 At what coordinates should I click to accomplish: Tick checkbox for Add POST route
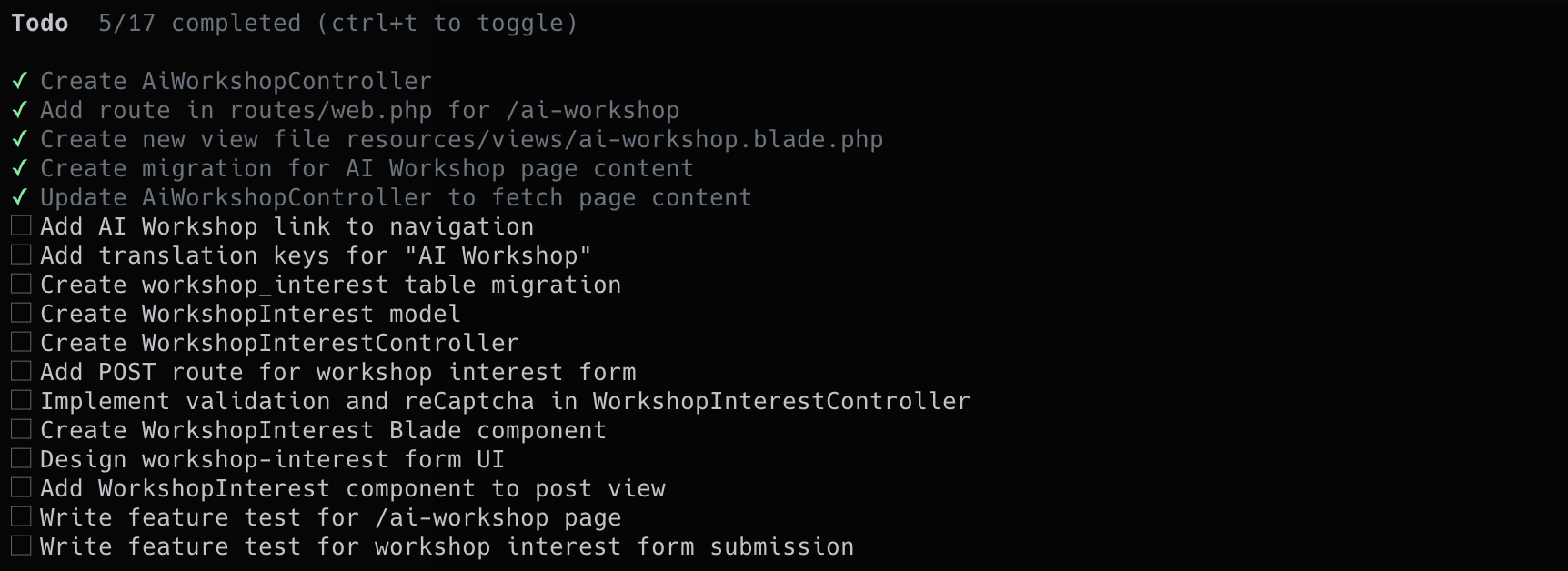click(21, 371)
